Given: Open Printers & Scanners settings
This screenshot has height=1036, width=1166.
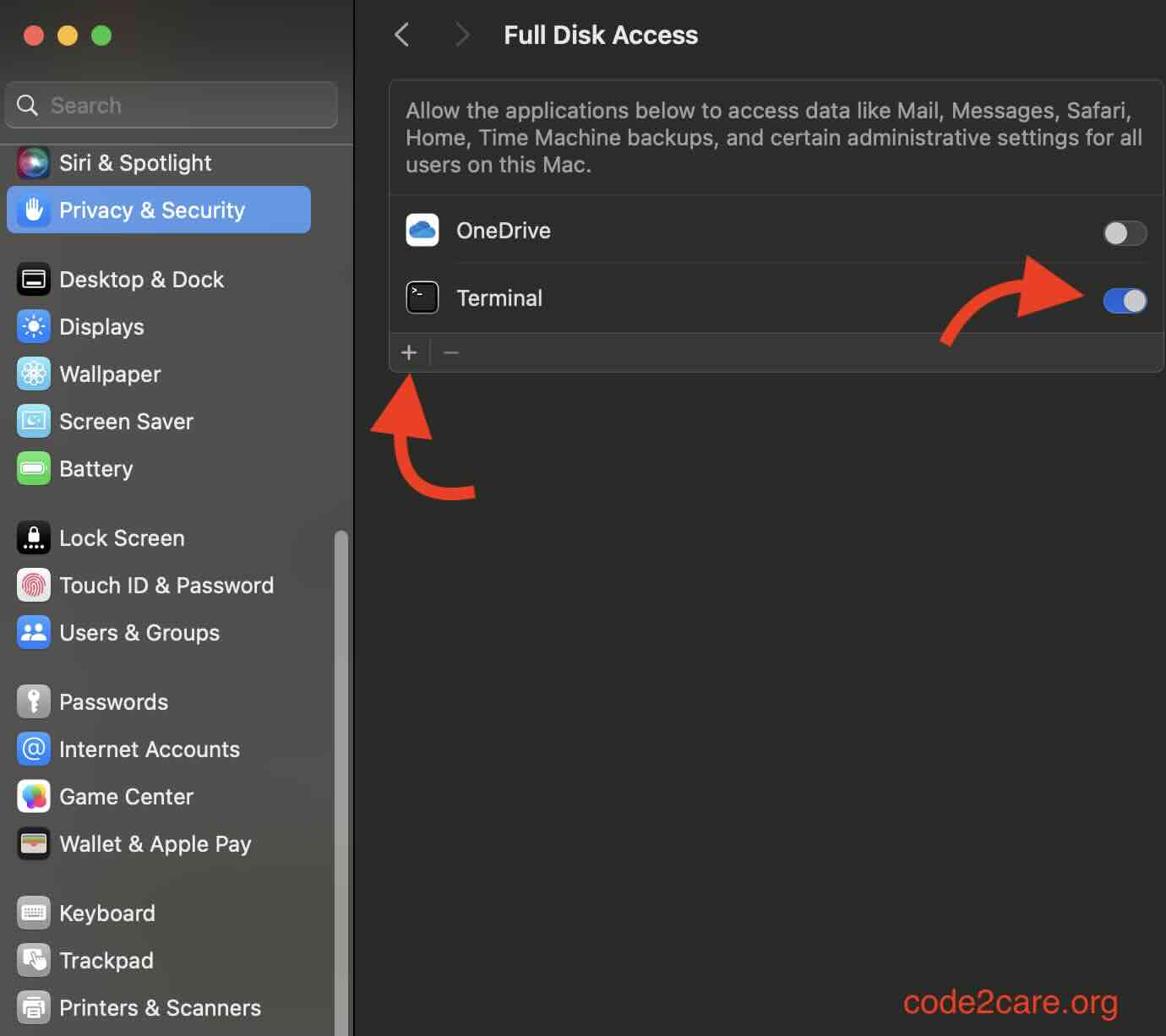Looking at the screenshot, I should click(160, 1007).
